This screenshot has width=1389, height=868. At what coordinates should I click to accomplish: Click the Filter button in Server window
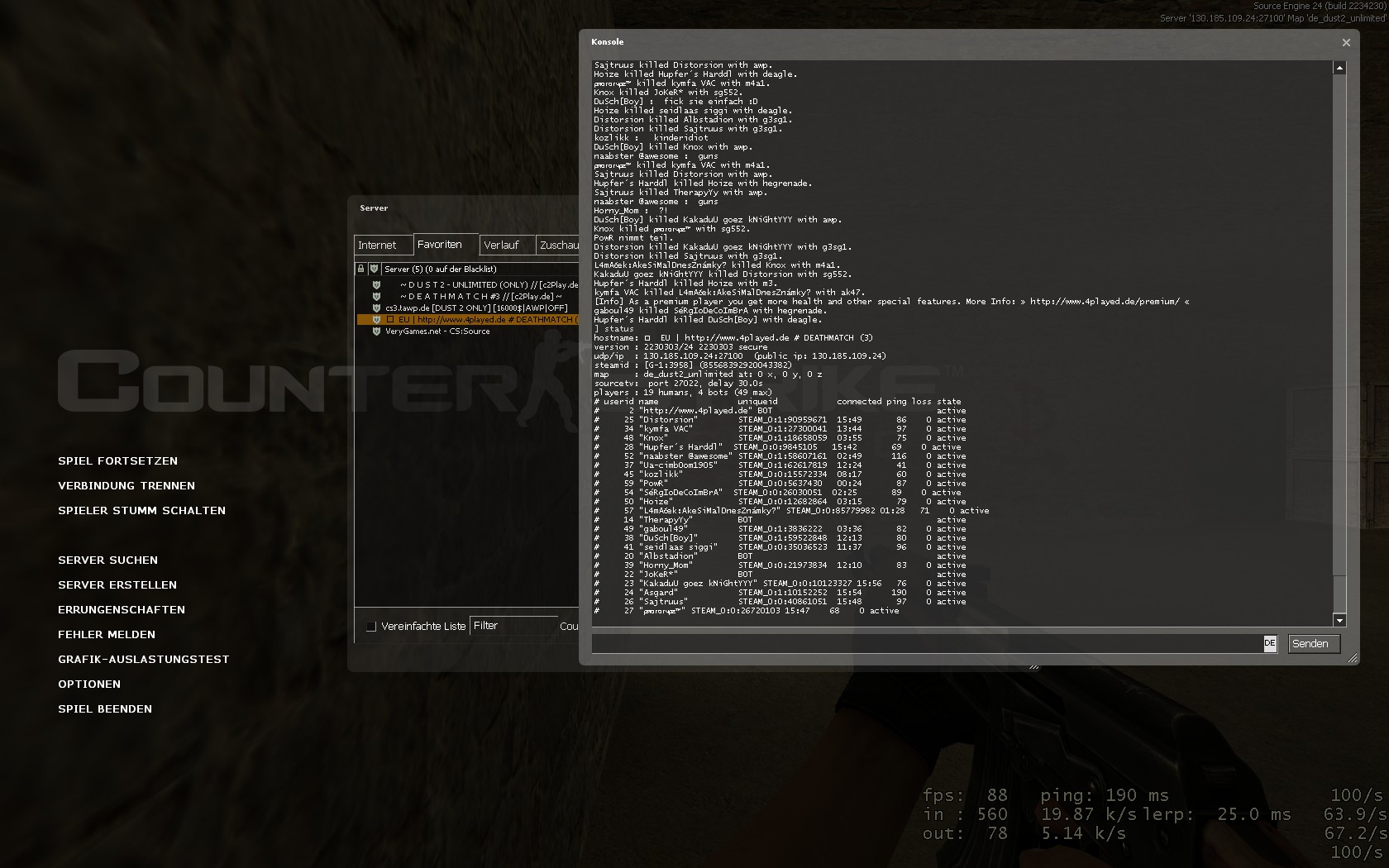click(513, 626)
